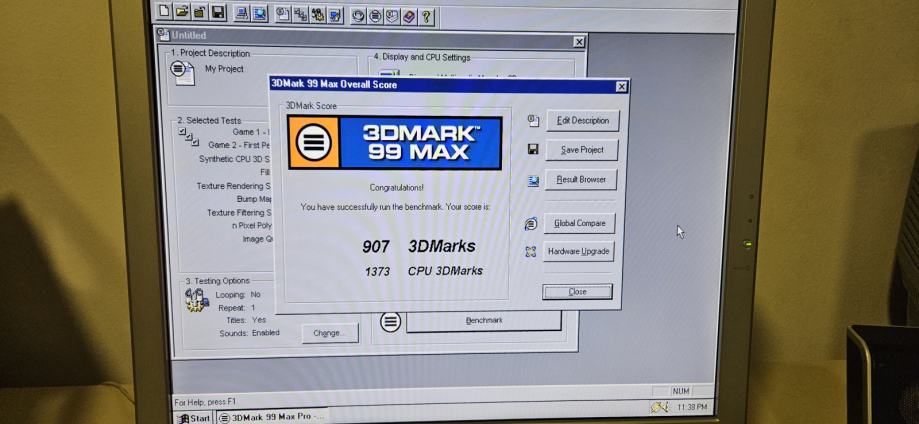Viewport: 919px width, 424px height.
Task: Click the 'Synthetic CPU 3D S' test entry
Action: coord(234,158)
